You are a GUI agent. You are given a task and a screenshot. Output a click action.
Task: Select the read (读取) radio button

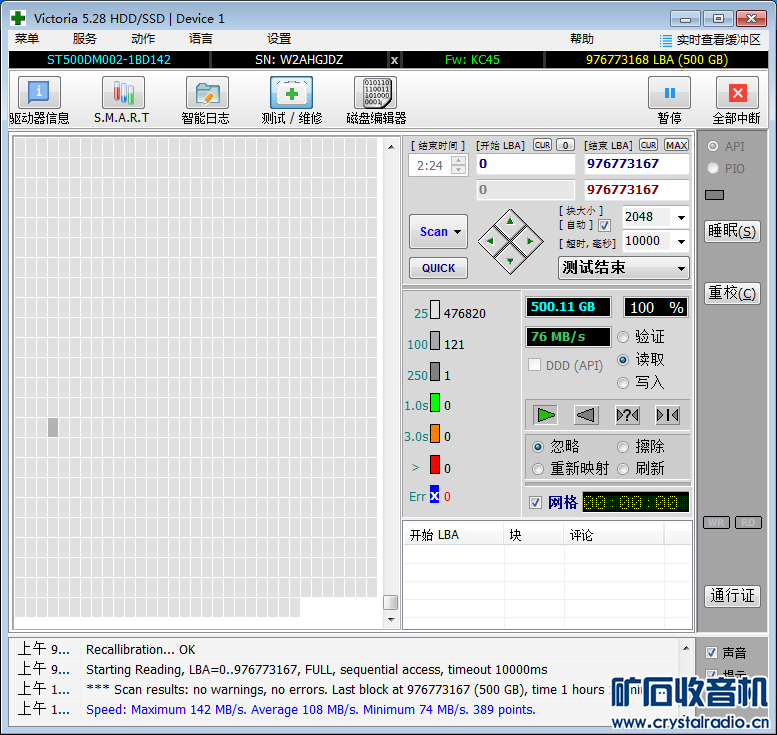[624, 360]
